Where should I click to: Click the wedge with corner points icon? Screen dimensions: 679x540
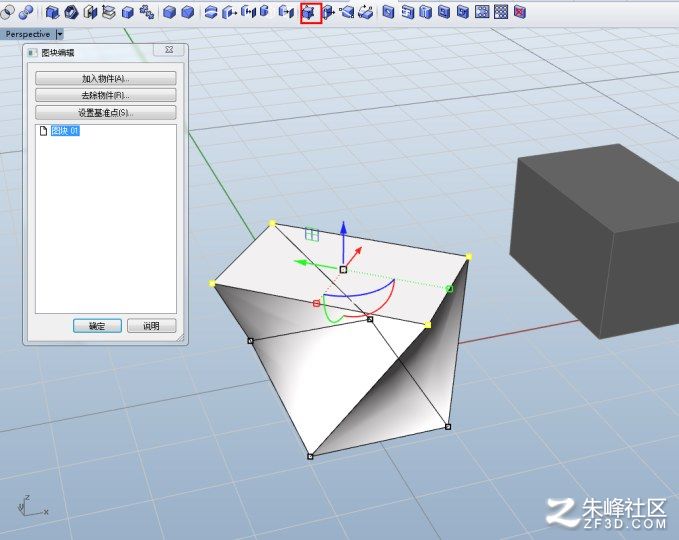click(347, 13)
